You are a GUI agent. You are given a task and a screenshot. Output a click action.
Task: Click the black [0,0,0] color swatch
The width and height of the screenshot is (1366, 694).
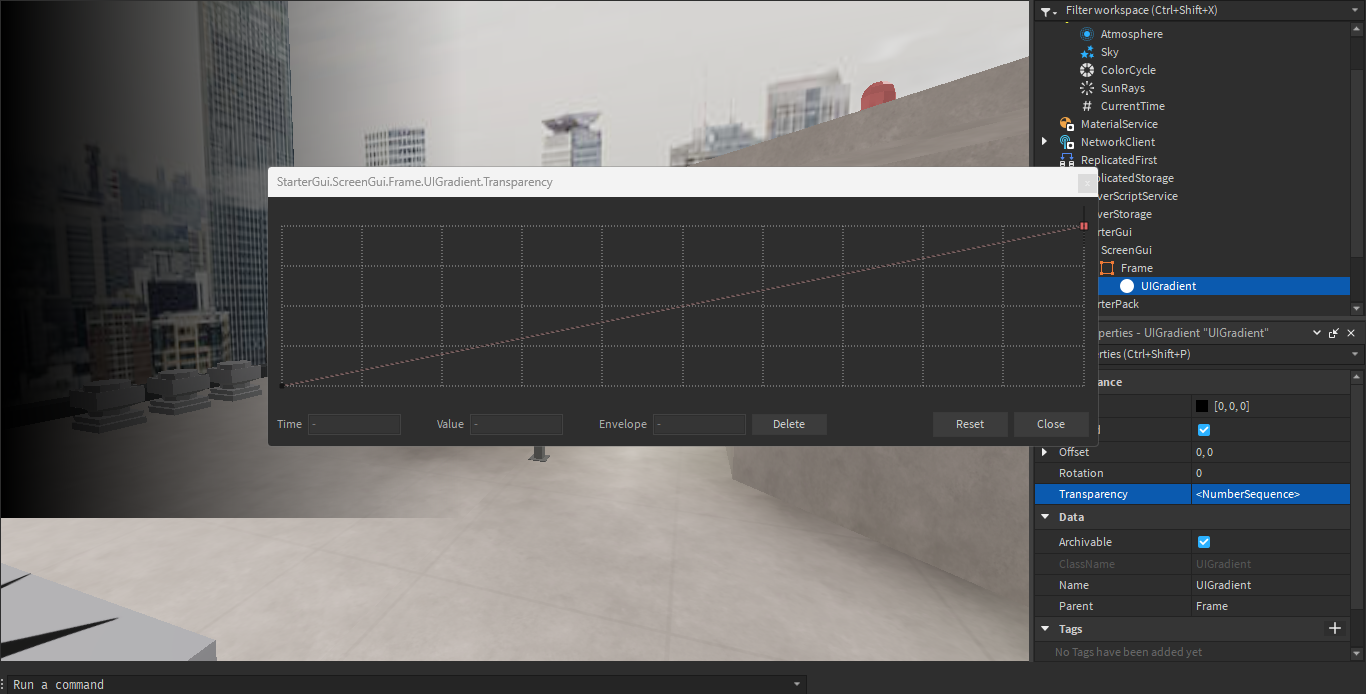click(x=1201, y=405)
